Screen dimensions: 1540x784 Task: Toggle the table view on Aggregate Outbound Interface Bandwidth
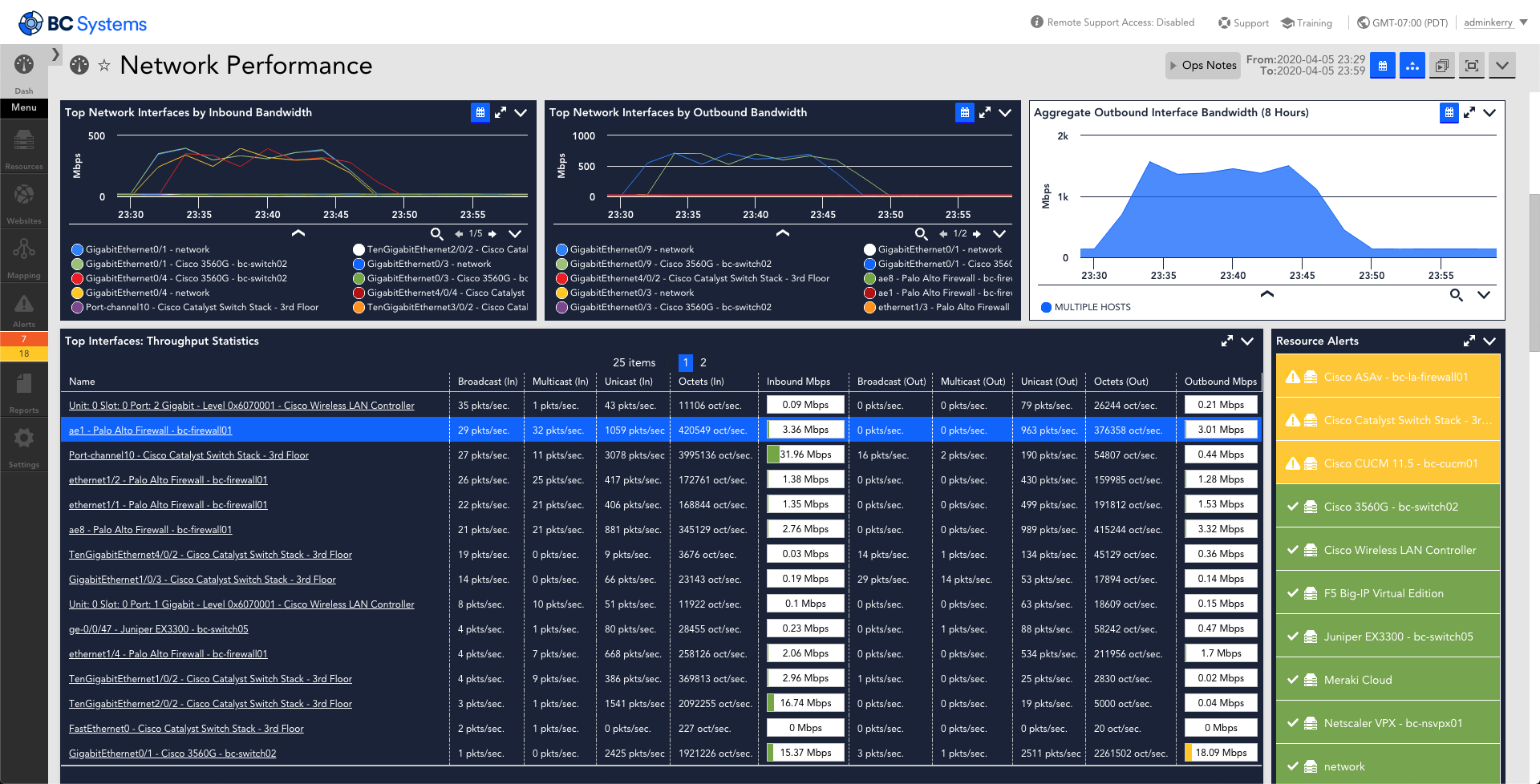(1449, 112)
